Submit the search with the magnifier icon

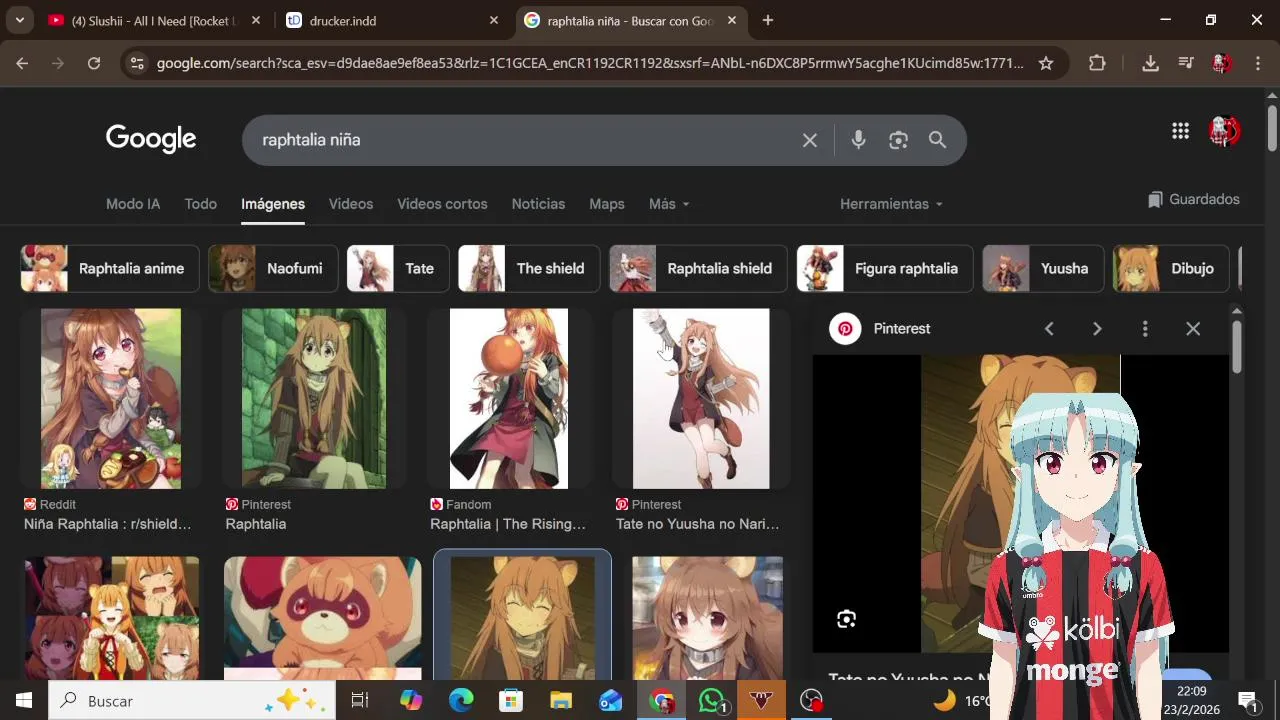[937, 140]
